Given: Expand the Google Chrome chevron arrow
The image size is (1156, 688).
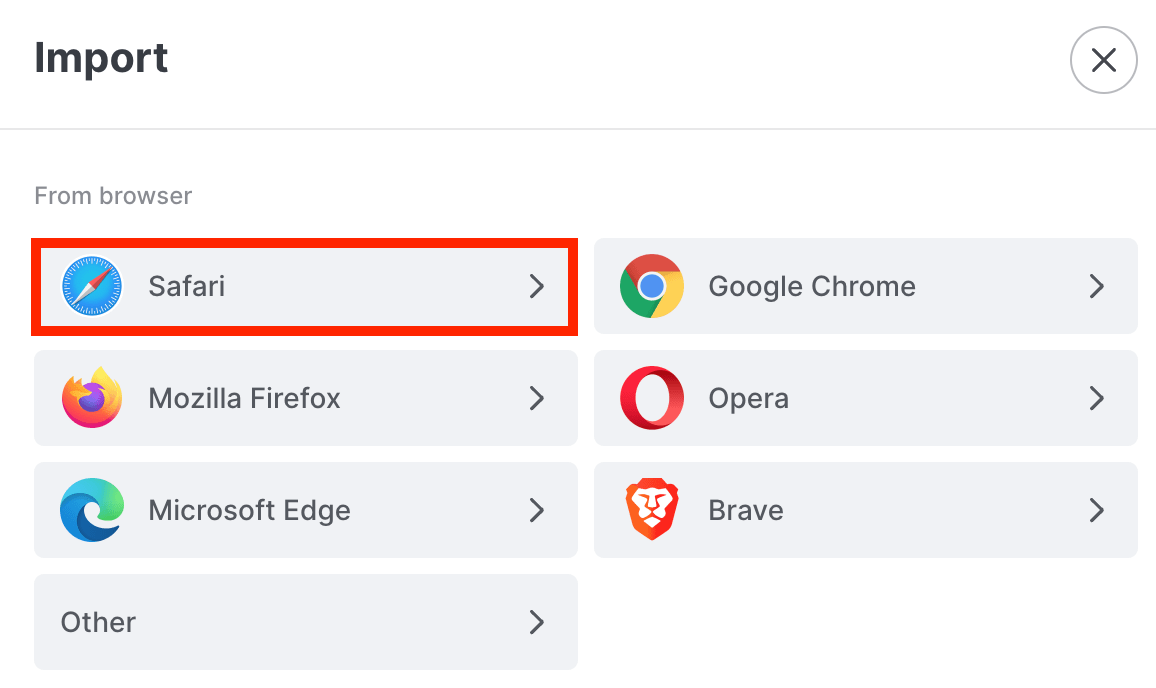Looking at the screenshot, I should (1098, 286).
